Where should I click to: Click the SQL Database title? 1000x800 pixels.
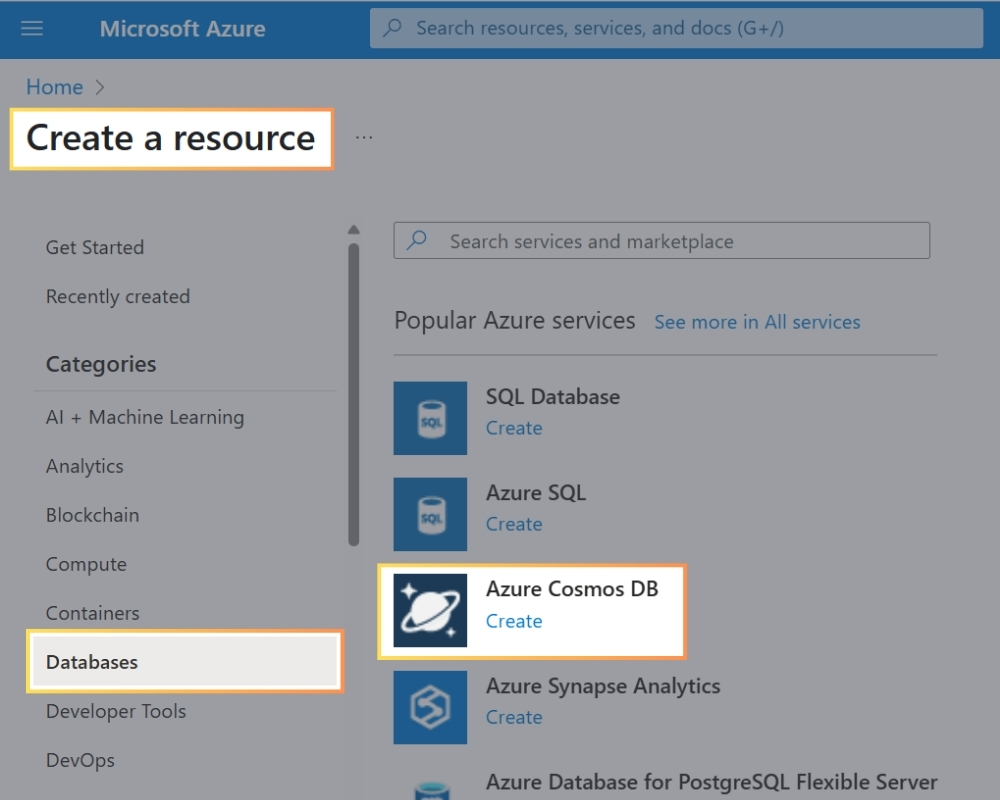[553, 397]
